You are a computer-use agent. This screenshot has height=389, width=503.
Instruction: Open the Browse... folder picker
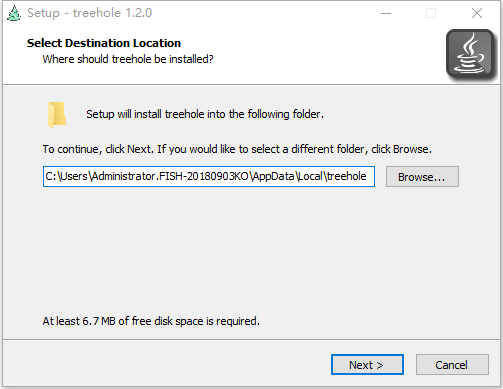coord(422,177)
